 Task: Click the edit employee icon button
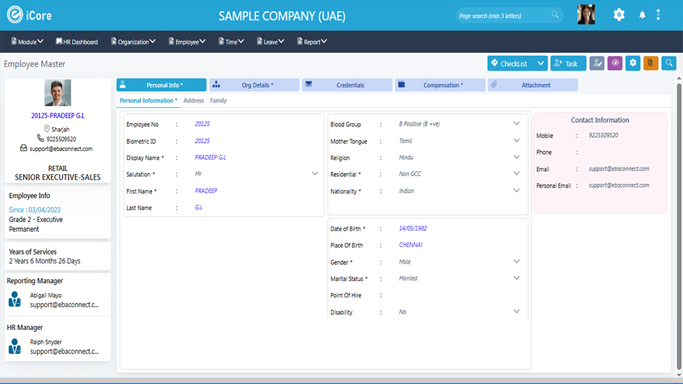pyautogui.click(x=597, y=64)
